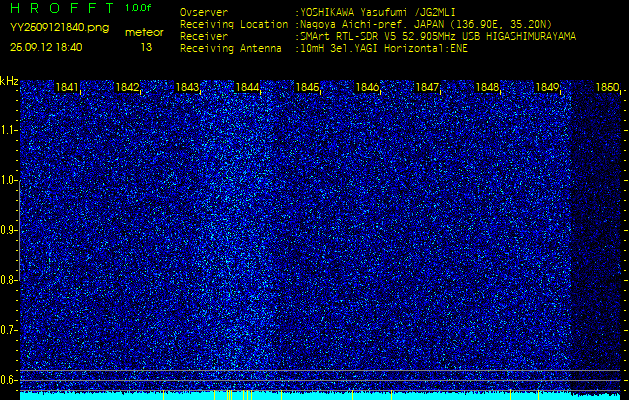The image size is (629, 400).
Task: Click the 1842 time marker
Action: [128, 88]
